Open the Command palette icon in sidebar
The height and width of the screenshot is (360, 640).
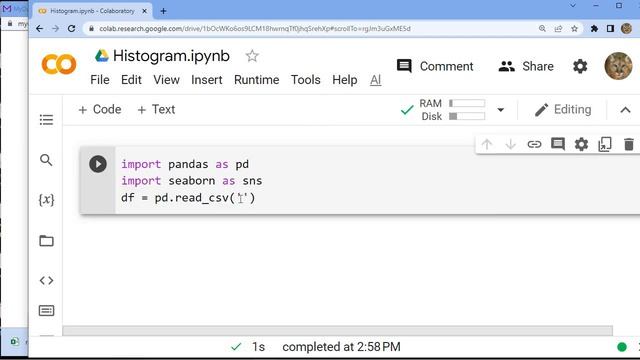pos(46,311)
